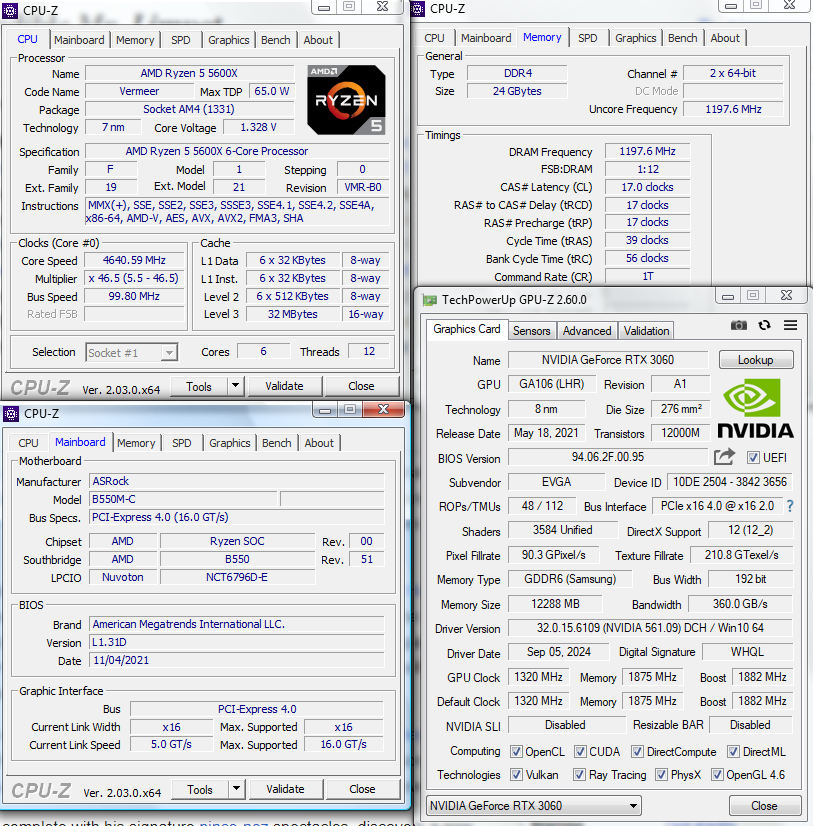Screen dimensions: 813x826
Task: Open the GPU-Z hamburger menu
Action: 790,325
